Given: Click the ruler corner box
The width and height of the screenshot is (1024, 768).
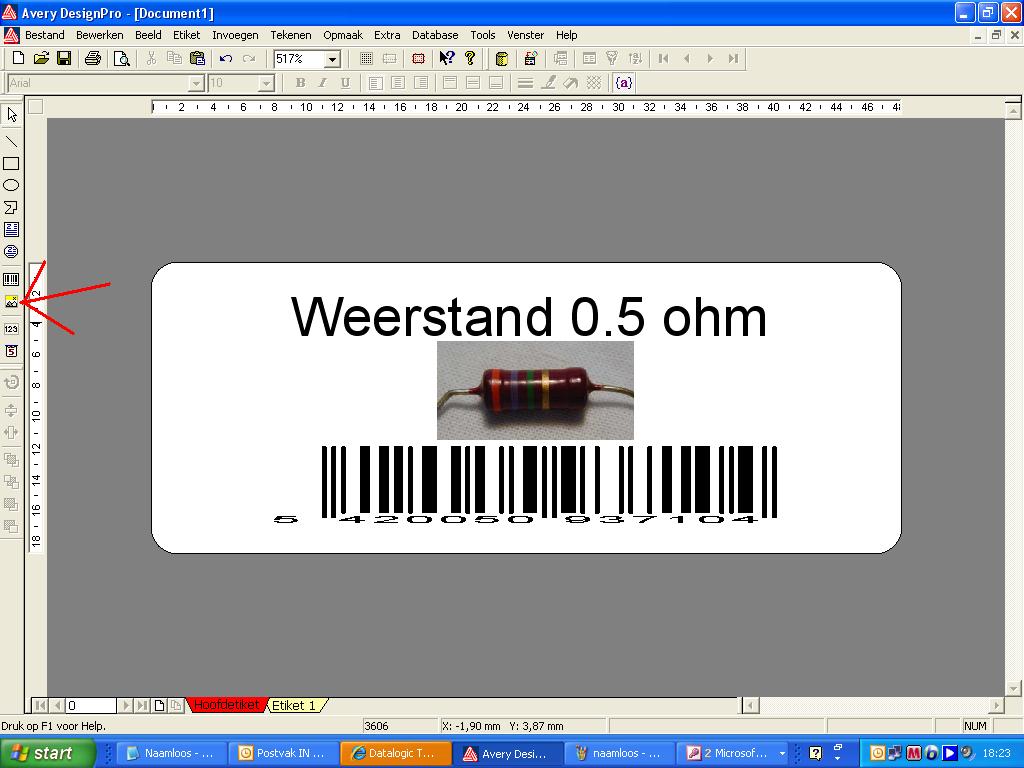Looking at the screenshot, I should pos(36,107).
